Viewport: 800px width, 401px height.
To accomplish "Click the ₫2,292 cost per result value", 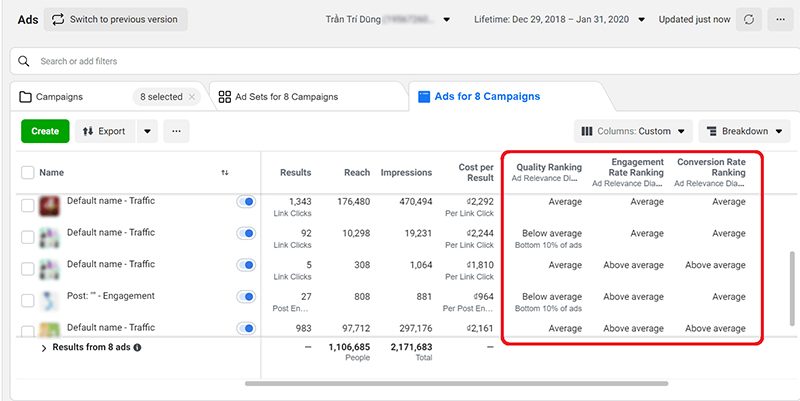I will pyautogui.click(x=480, y=202).
